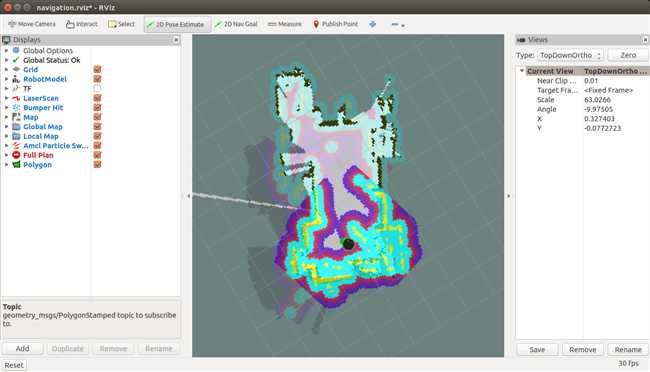Viewport: 650px width, 372px height.
Task: Click the Full Plan red icon
Action: click(x=16, y=155)
